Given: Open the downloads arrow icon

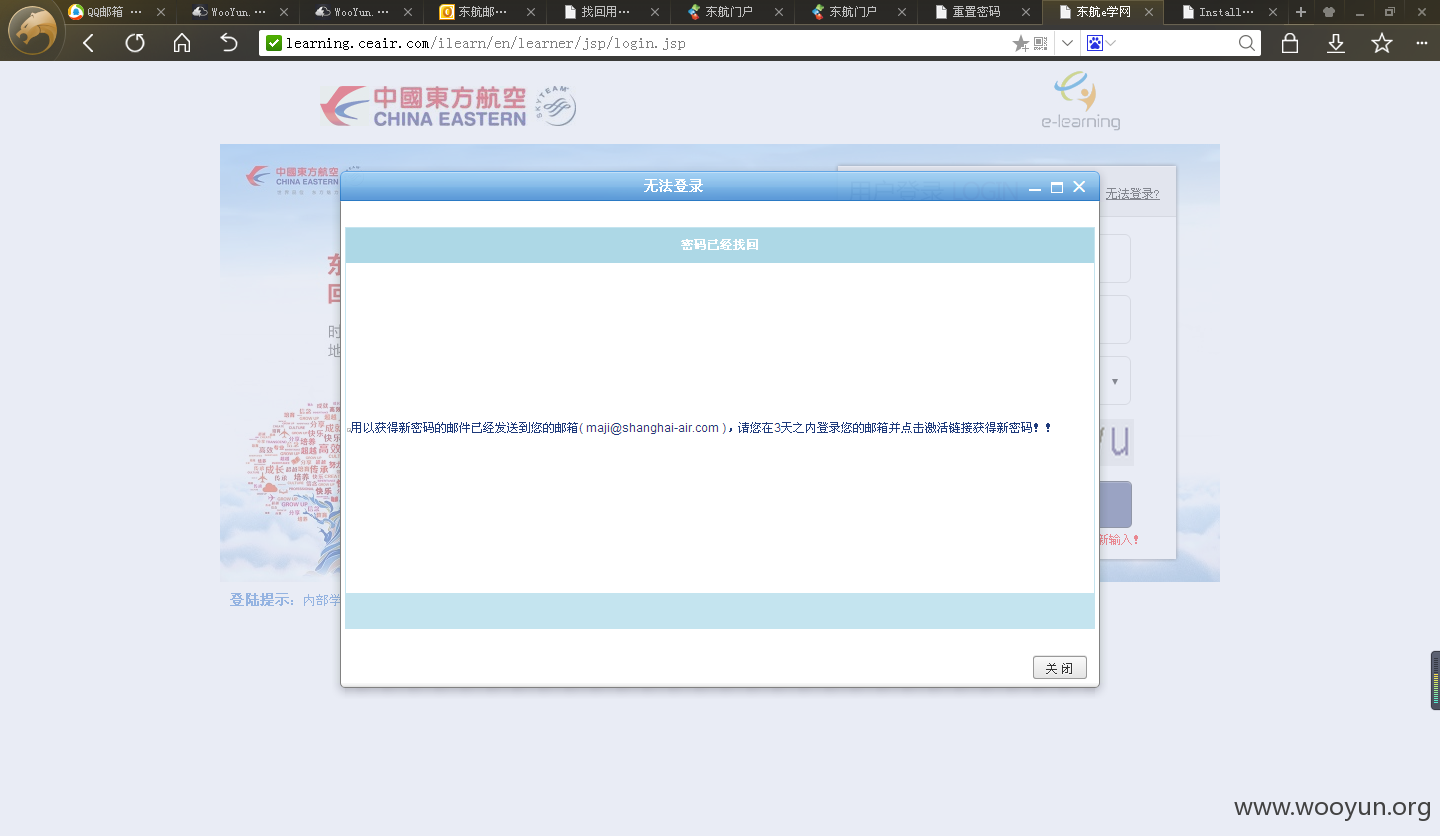Looking at the screenshot, I should pyautogui.click(x=1336, y=43).
